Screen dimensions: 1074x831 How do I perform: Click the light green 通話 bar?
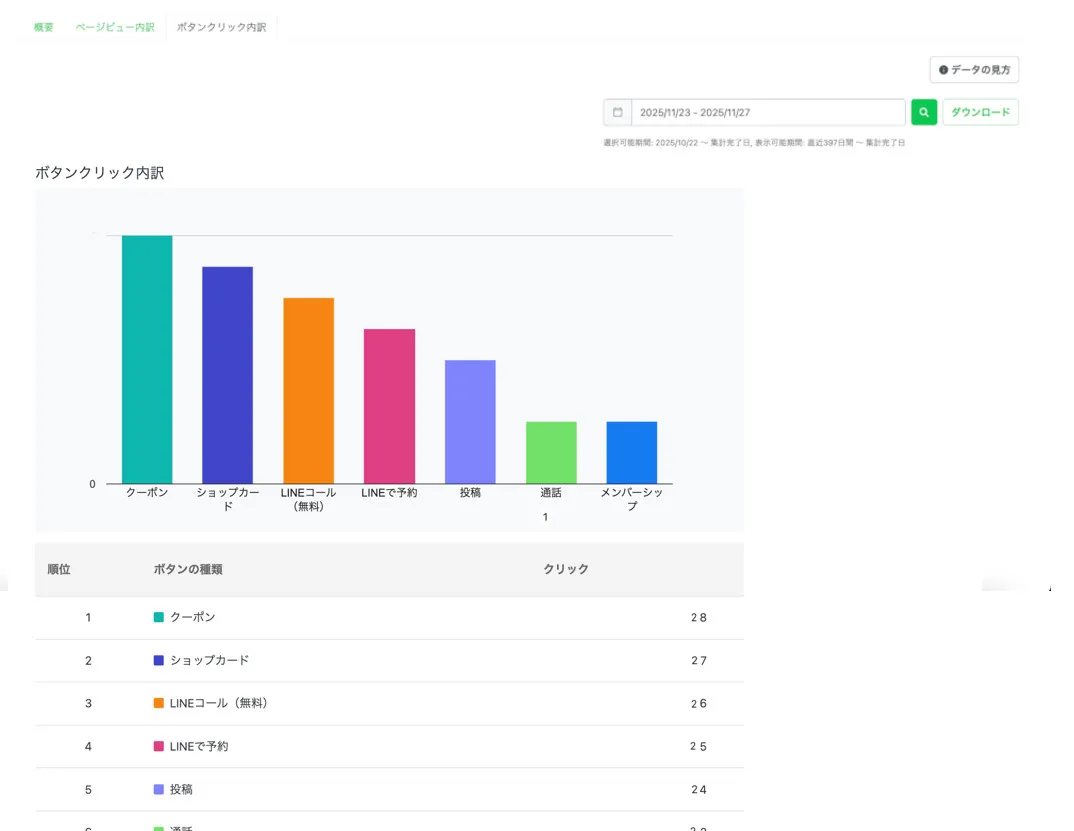click(551, 452)
